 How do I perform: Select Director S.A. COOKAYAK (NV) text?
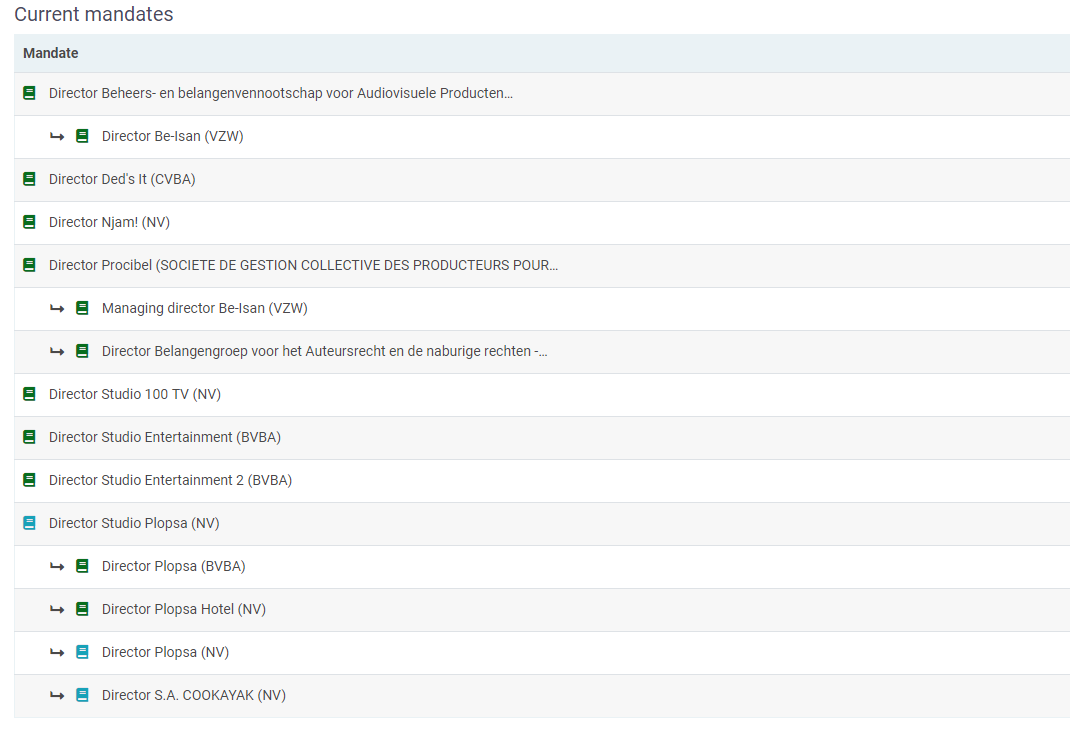coord(193,695)
